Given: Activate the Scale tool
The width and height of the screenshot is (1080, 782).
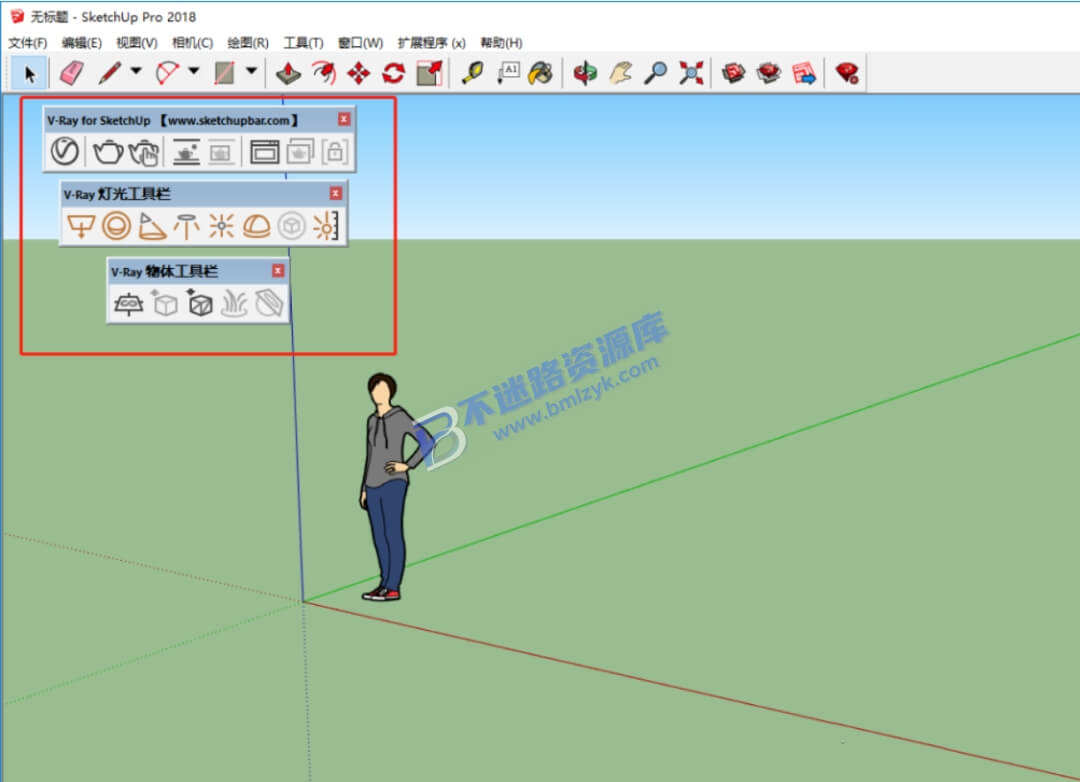Looking at the screenshot, I should pyautogui.click(x=429, y=73).
